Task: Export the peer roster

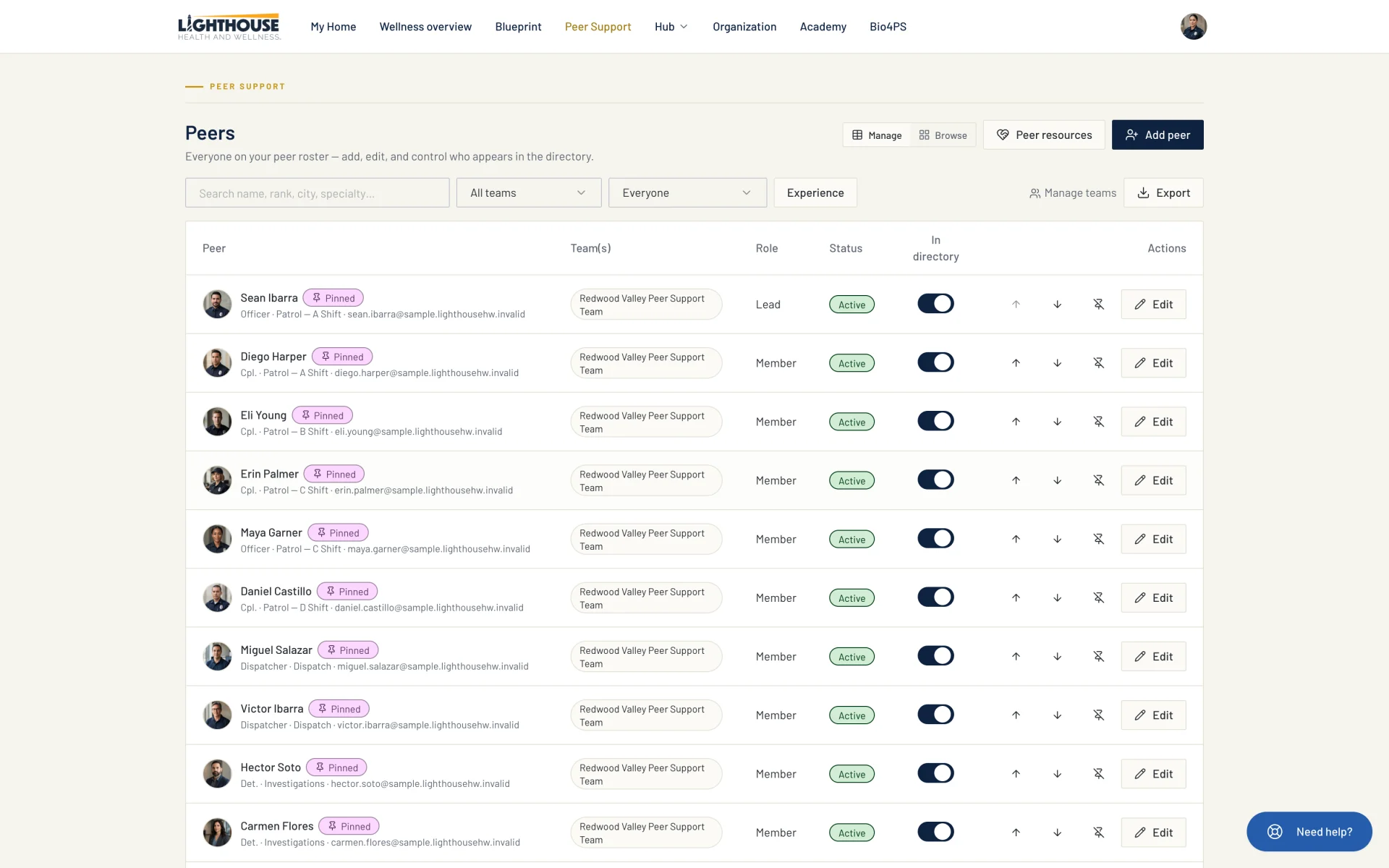Action: coord(1163,193)
